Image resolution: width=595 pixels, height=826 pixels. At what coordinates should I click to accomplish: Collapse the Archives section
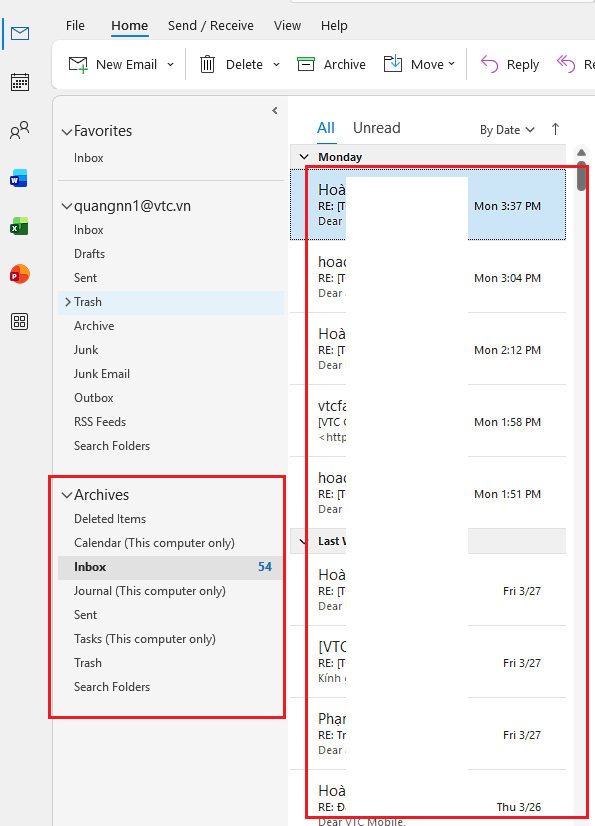point(66,495)
